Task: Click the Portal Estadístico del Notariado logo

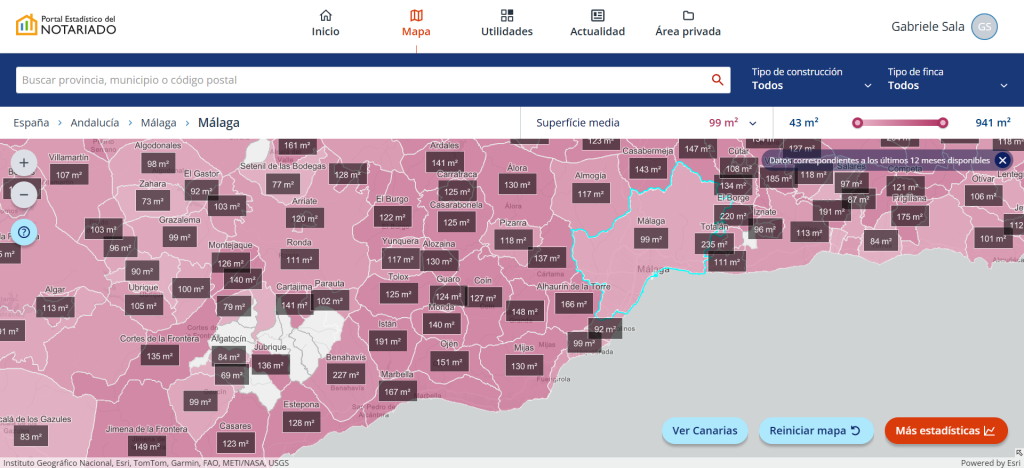Action: [x=66, y=25]
